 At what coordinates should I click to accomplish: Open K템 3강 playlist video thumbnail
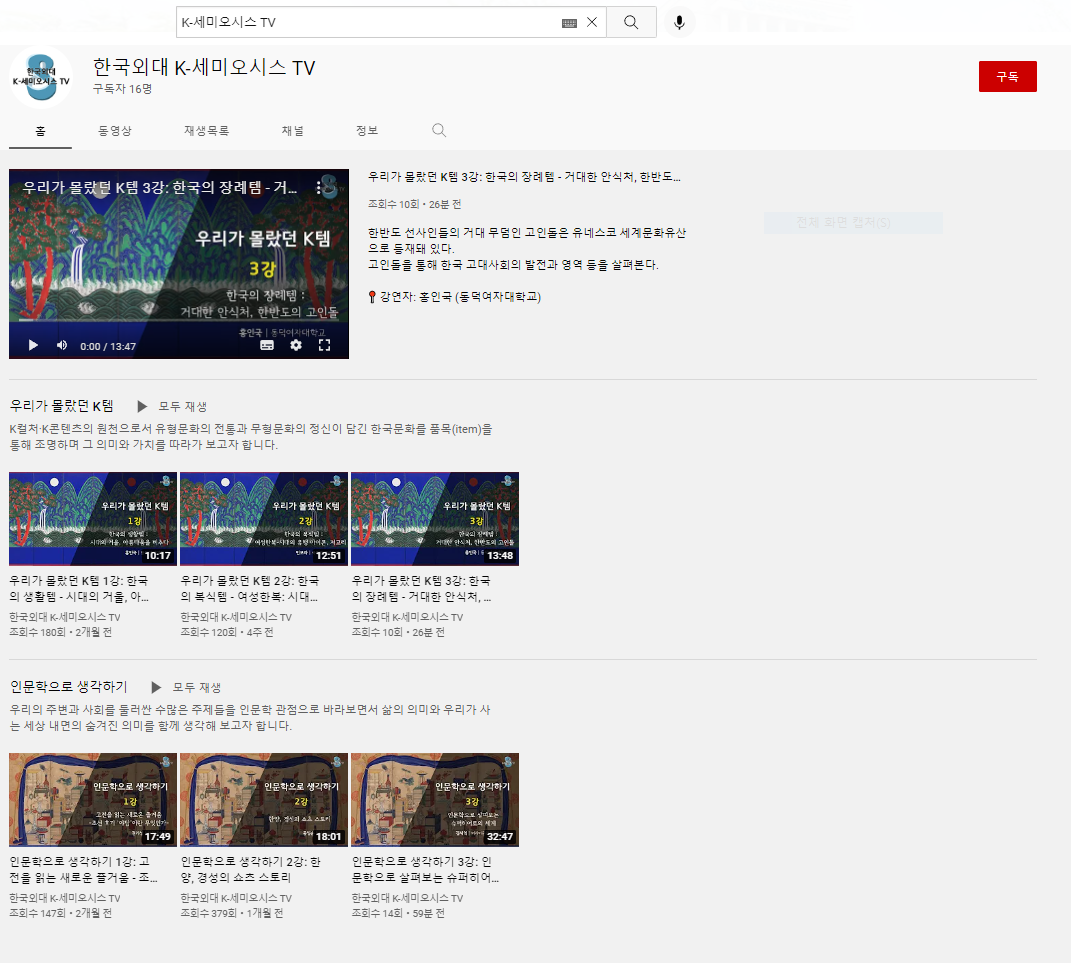(435, 519)
